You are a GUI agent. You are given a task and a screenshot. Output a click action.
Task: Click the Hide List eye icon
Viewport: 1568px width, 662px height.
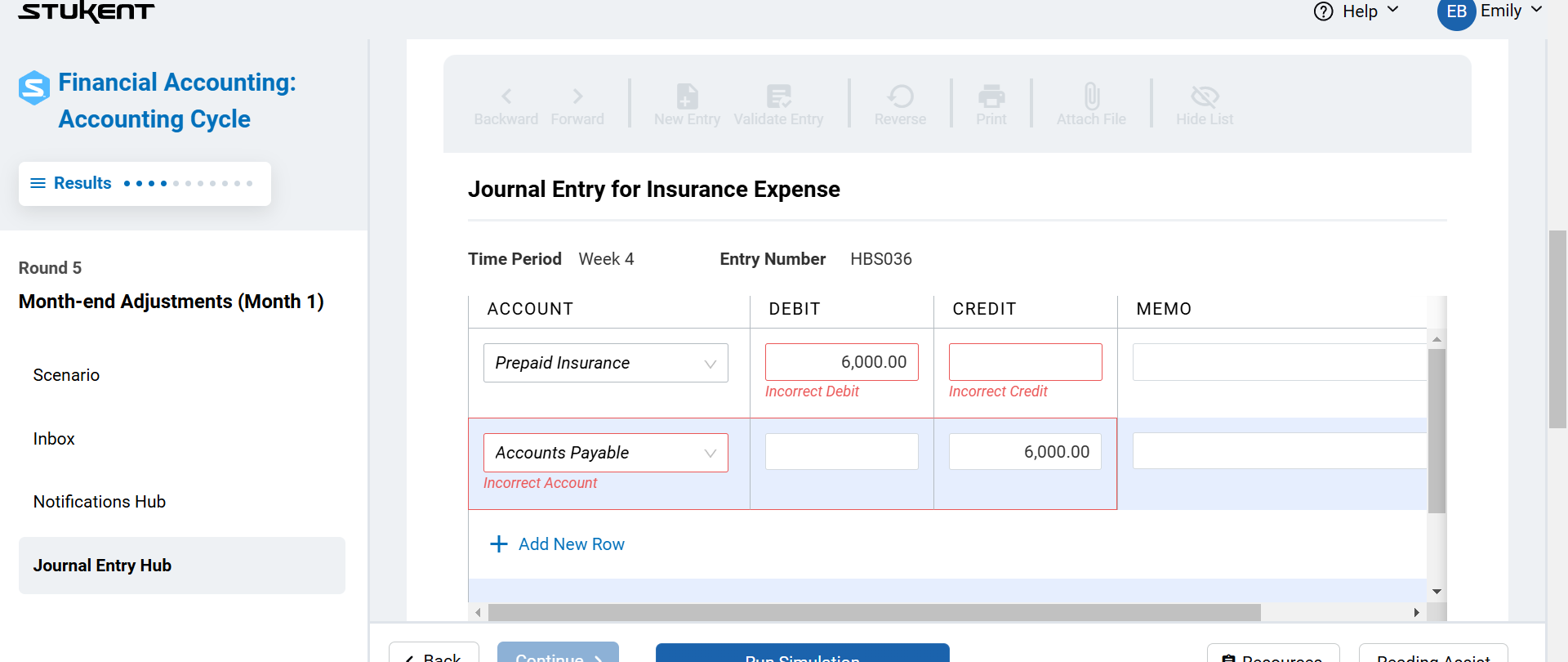coord(1205,96)
